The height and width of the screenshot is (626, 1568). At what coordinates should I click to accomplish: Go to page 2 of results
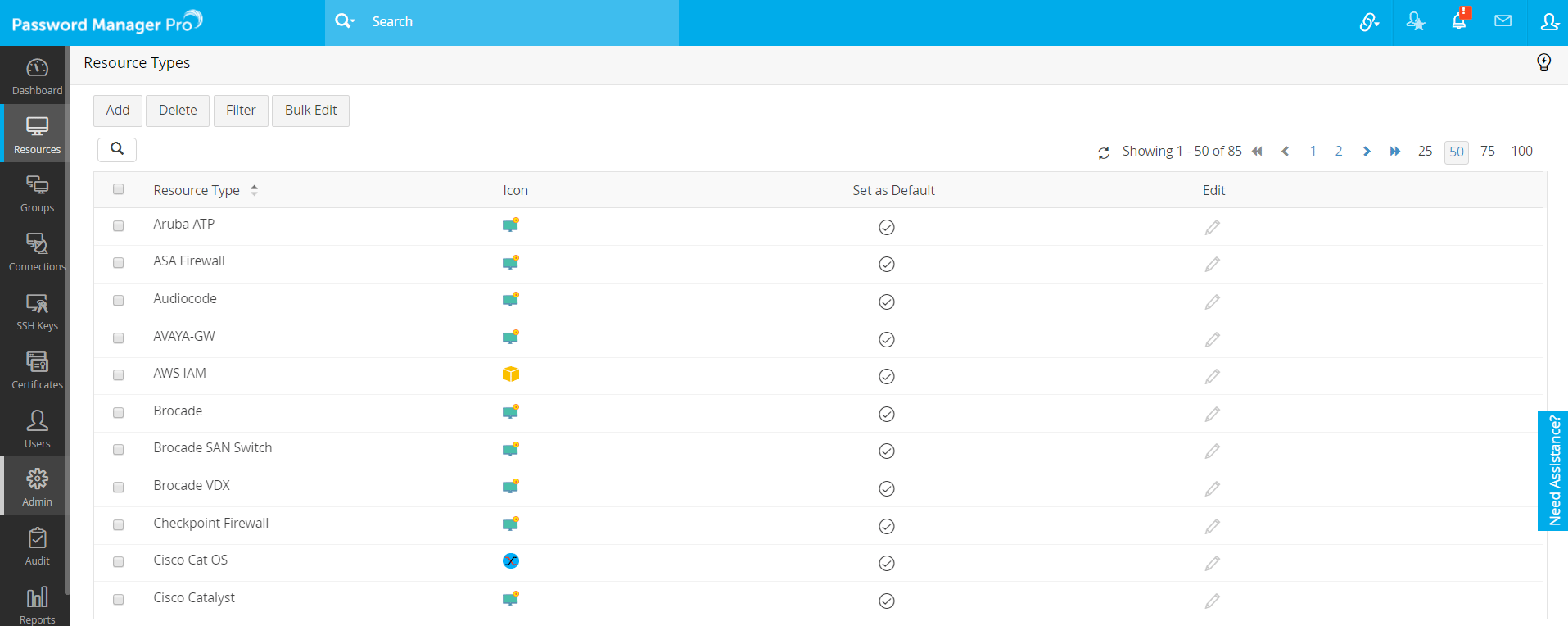[1339, 152]
